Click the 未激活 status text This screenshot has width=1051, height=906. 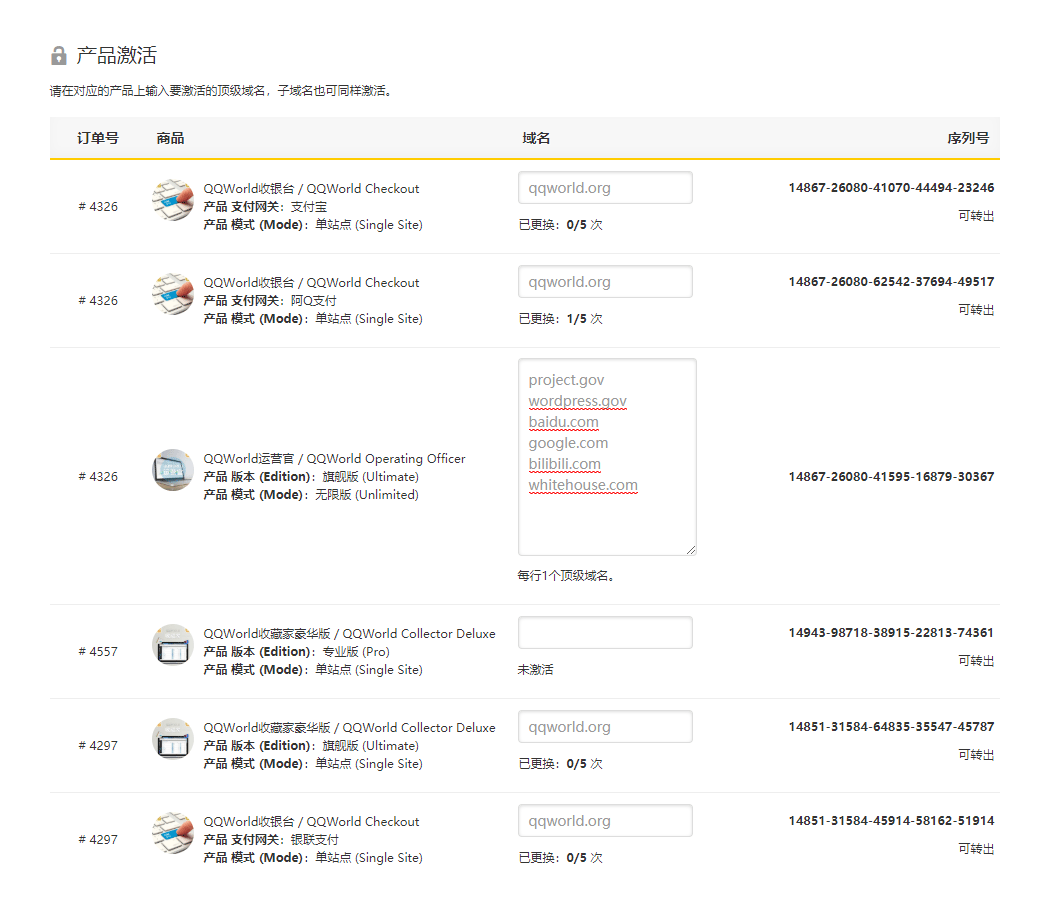(536, 669)
